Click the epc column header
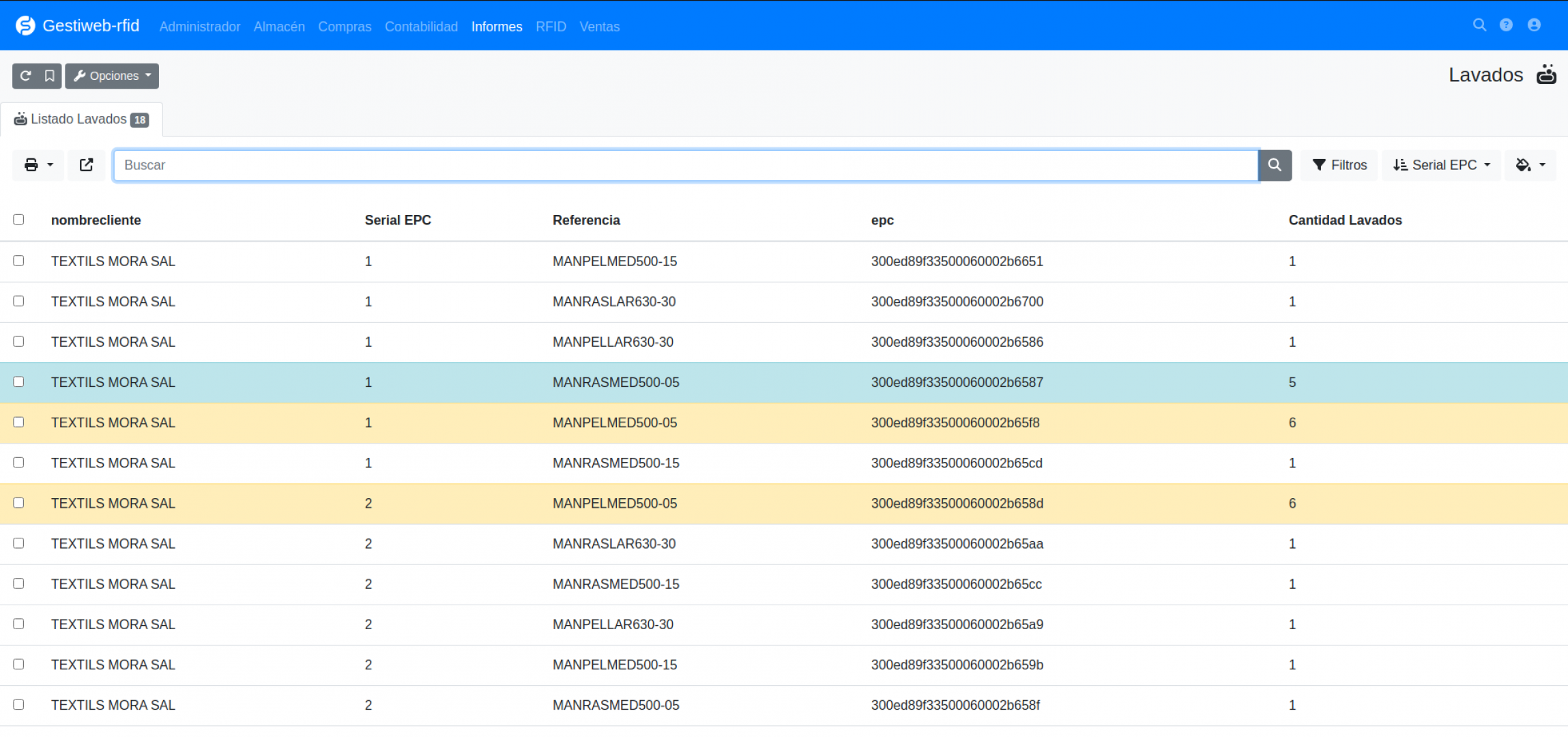 [x=882, y=220]
